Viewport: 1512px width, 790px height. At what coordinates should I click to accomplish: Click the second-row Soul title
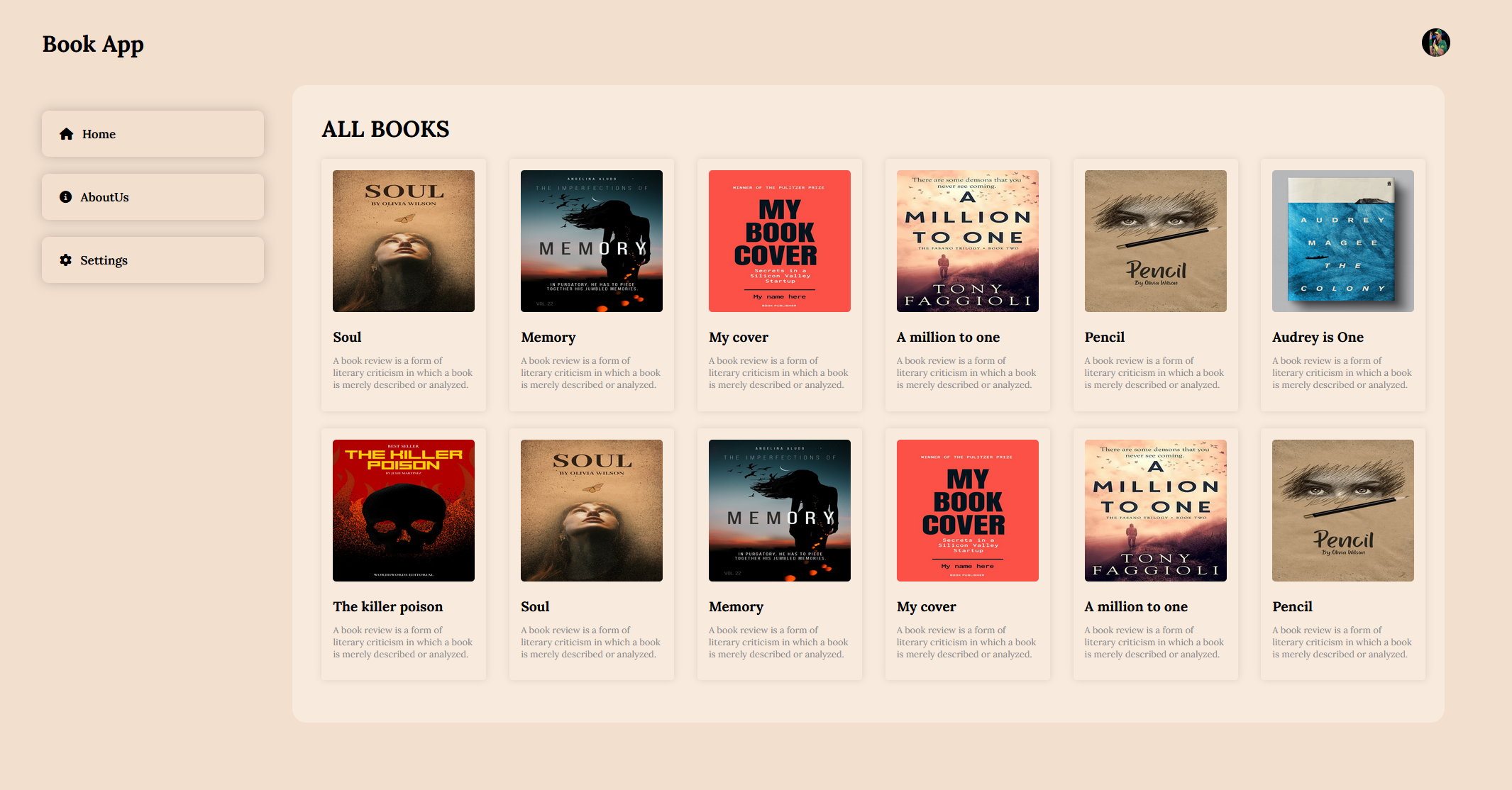(x=535, y=607)
